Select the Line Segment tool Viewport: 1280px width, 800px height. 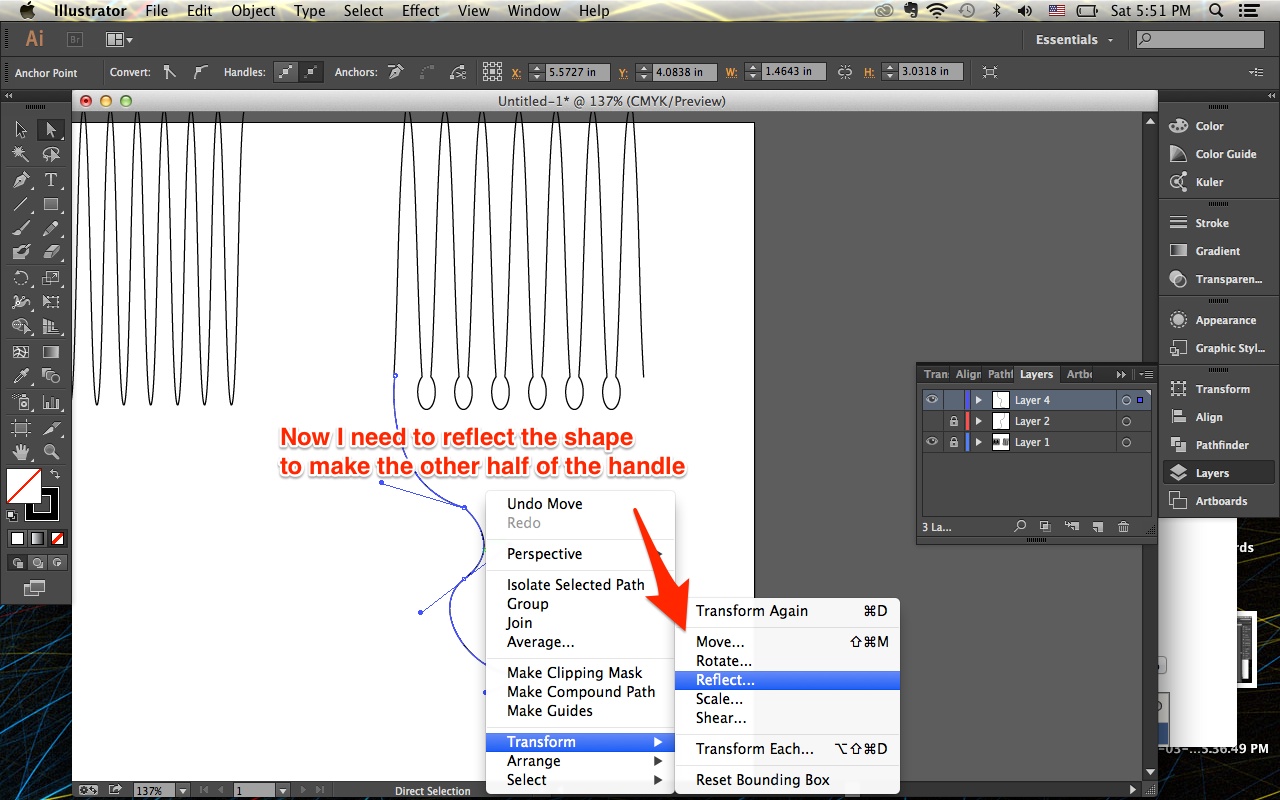pos(21,204)
